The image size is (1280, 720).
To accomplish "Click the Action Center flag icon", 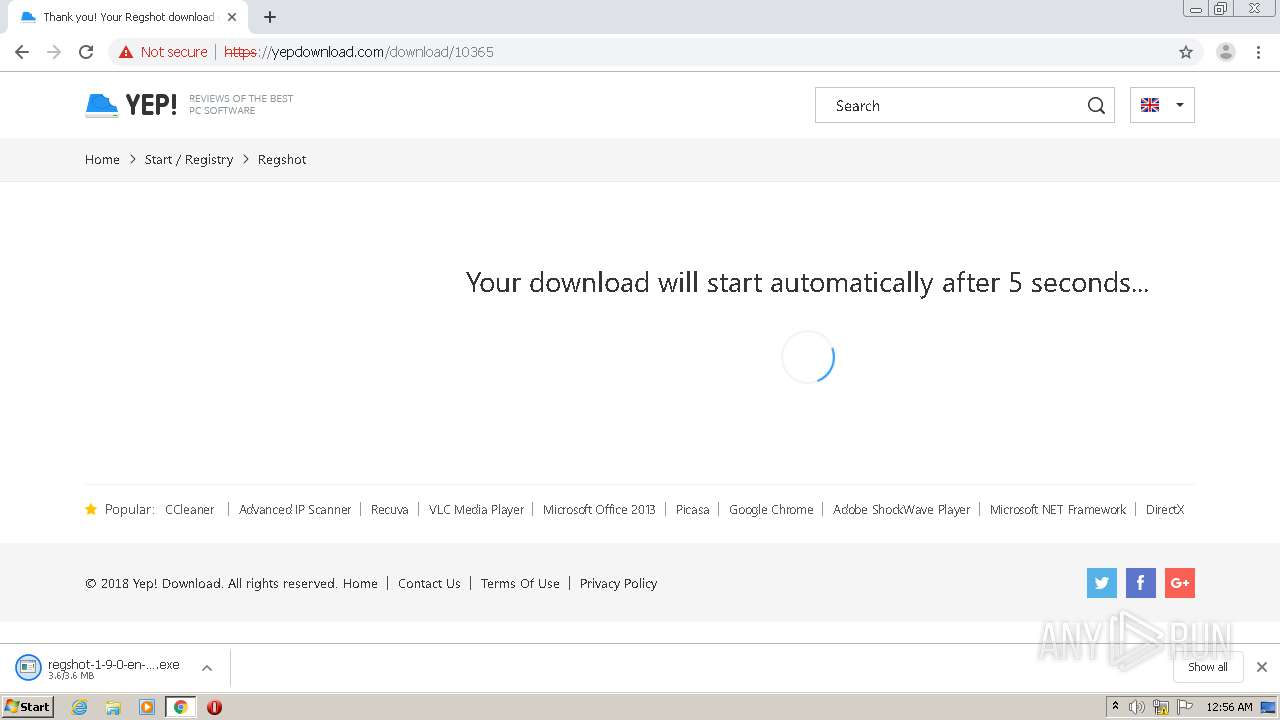I will click(x=1185, y=707).
